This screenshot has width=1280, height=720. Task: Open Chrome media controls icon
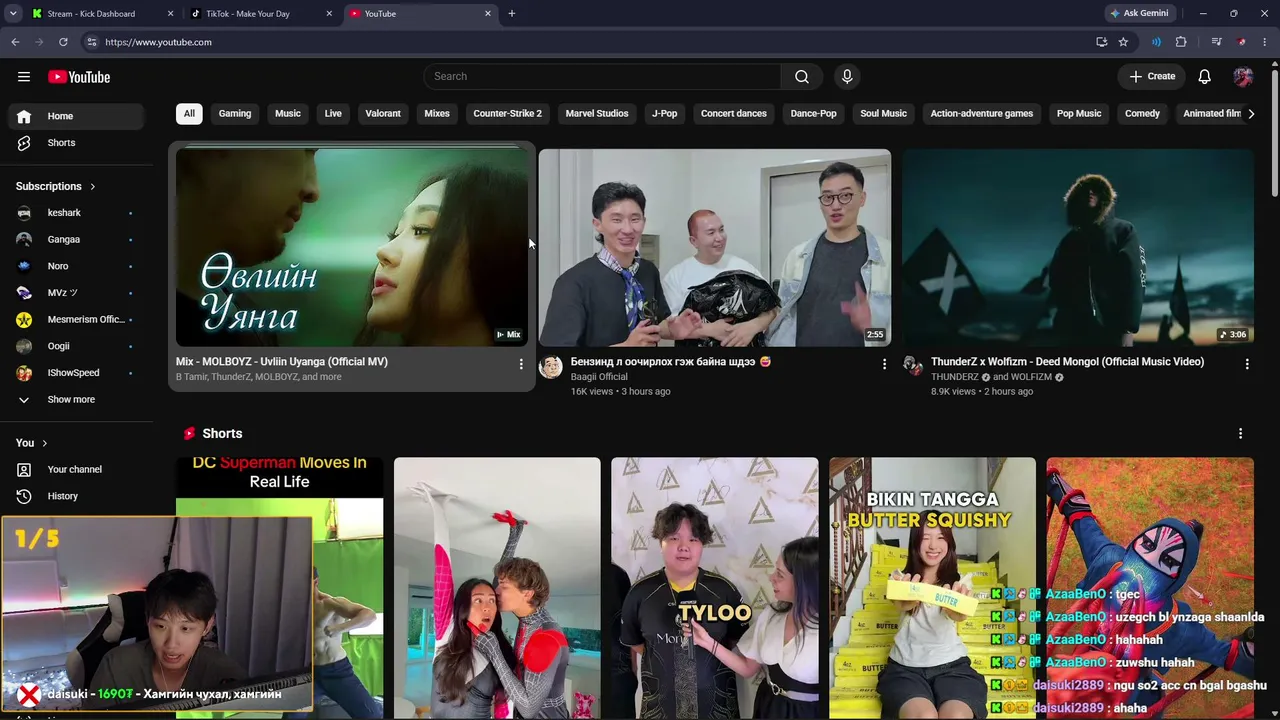[1216, 42]
